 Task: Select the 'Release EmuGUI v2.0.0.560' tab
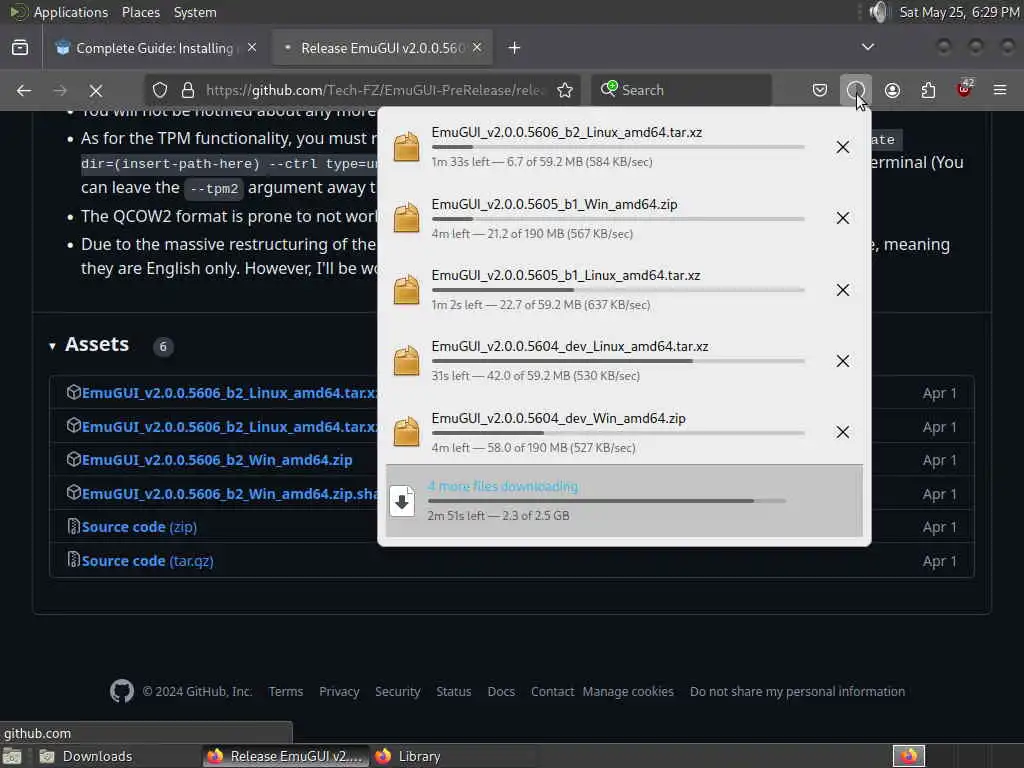pyautogui.click(x=382, y=48)
